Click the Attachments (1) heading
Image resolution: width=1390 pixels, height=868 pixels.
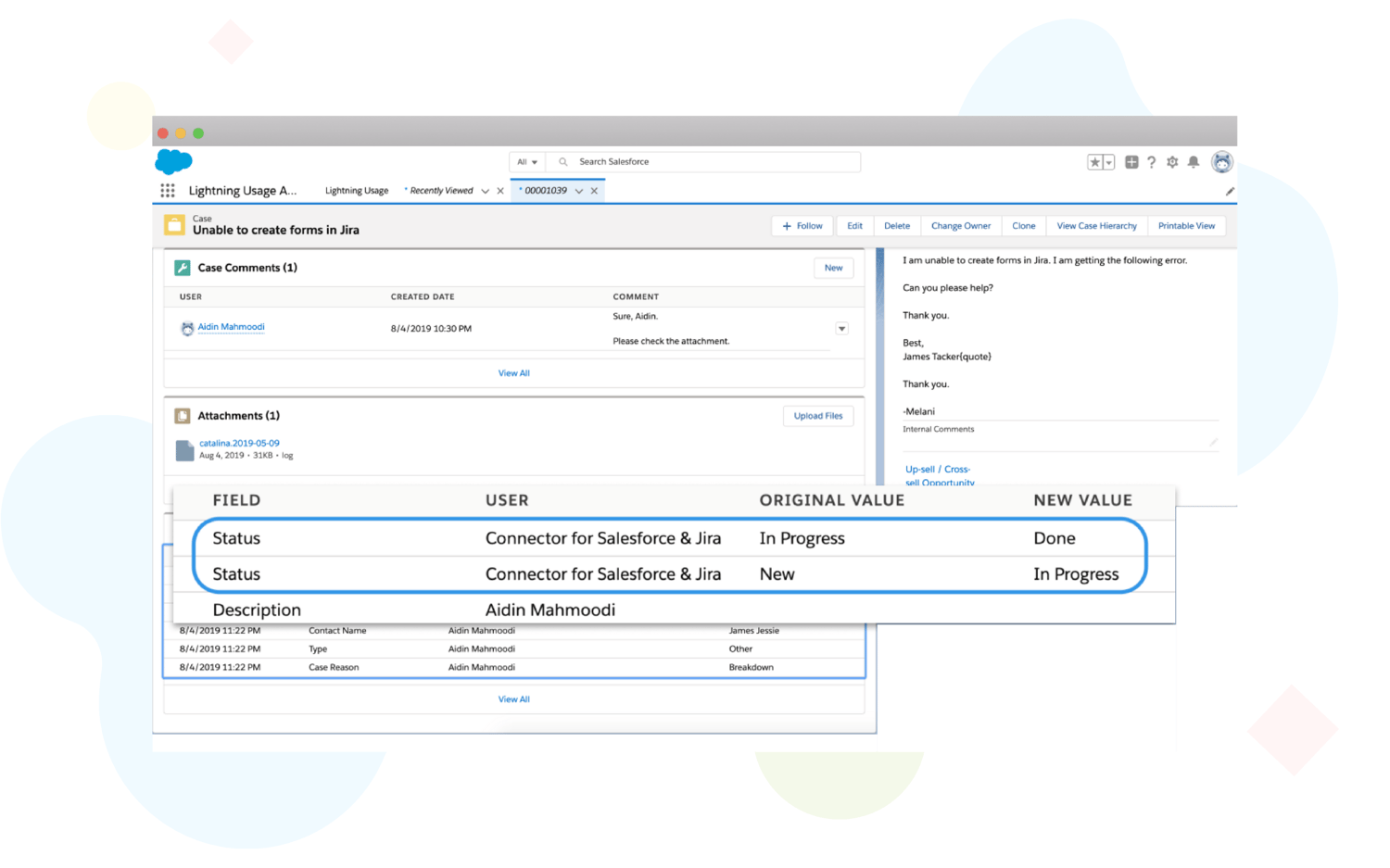tap(238, 416)
